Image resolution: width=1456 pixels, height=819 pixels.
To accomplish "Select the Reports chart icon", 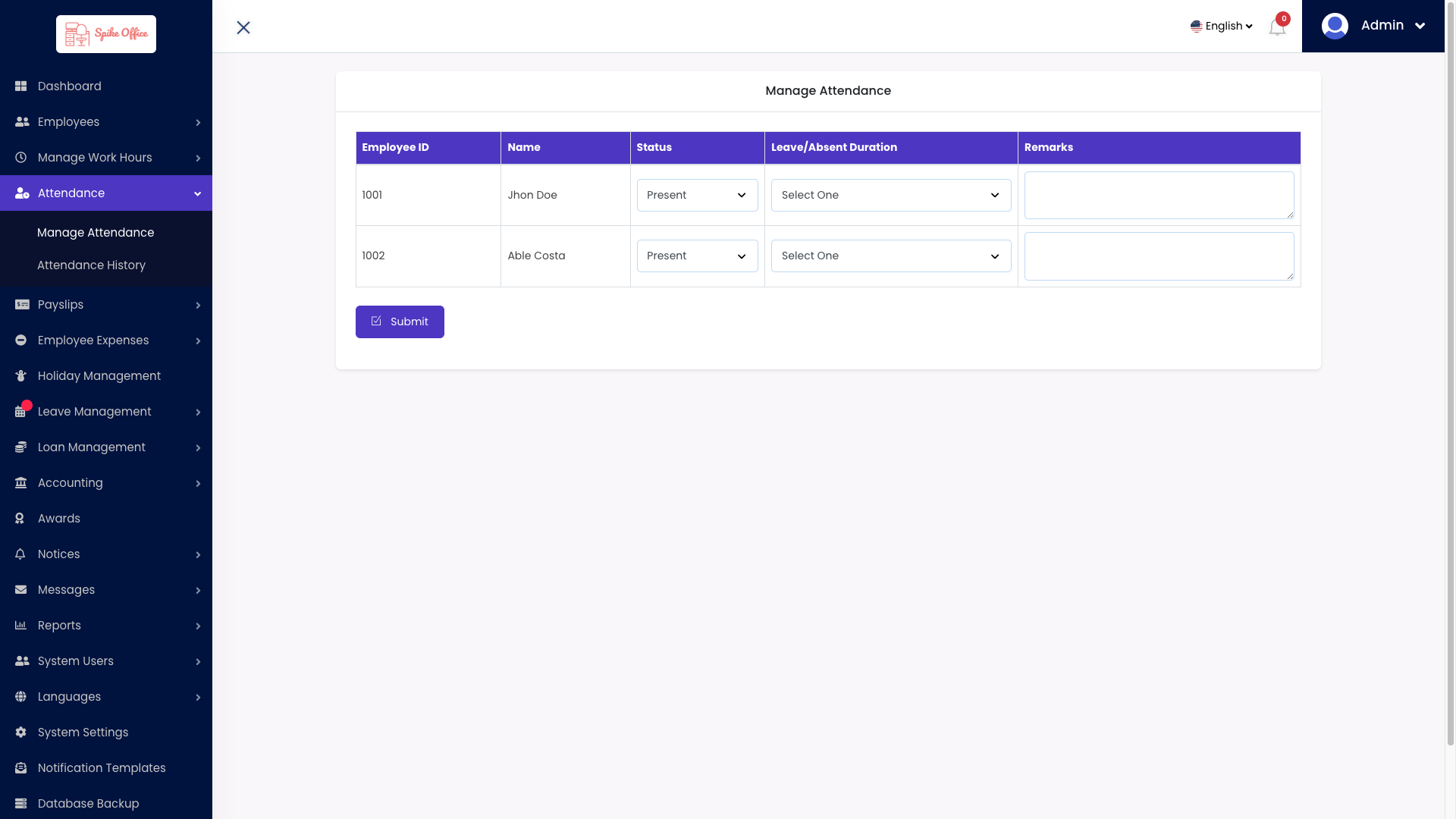I will click(x=20, y=625).
